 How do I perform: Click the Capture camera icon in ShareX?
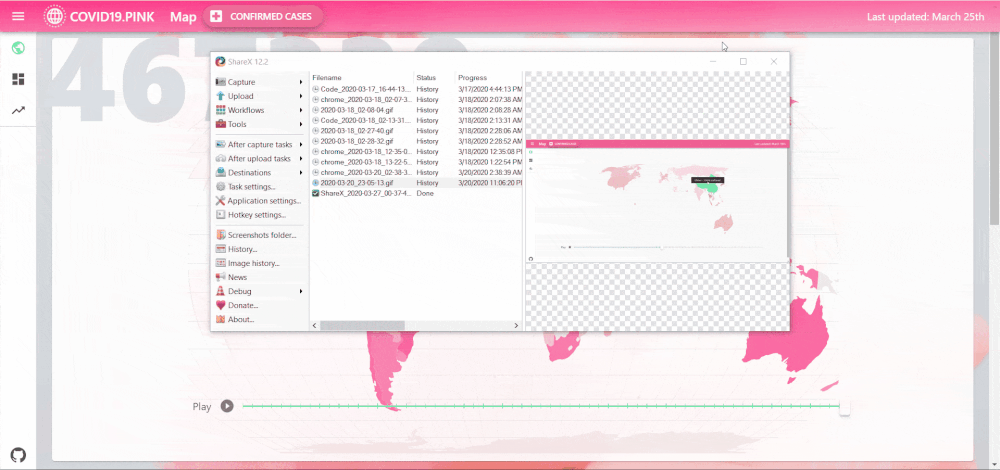click(221, 82)
